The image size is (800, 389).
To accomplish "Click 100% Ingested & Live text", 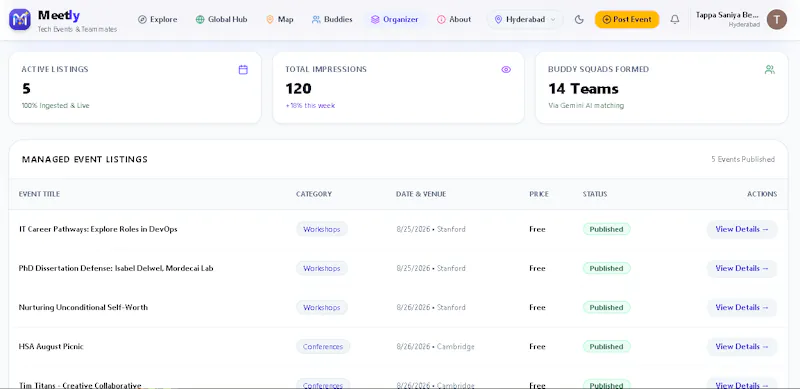I will point(55,106).
